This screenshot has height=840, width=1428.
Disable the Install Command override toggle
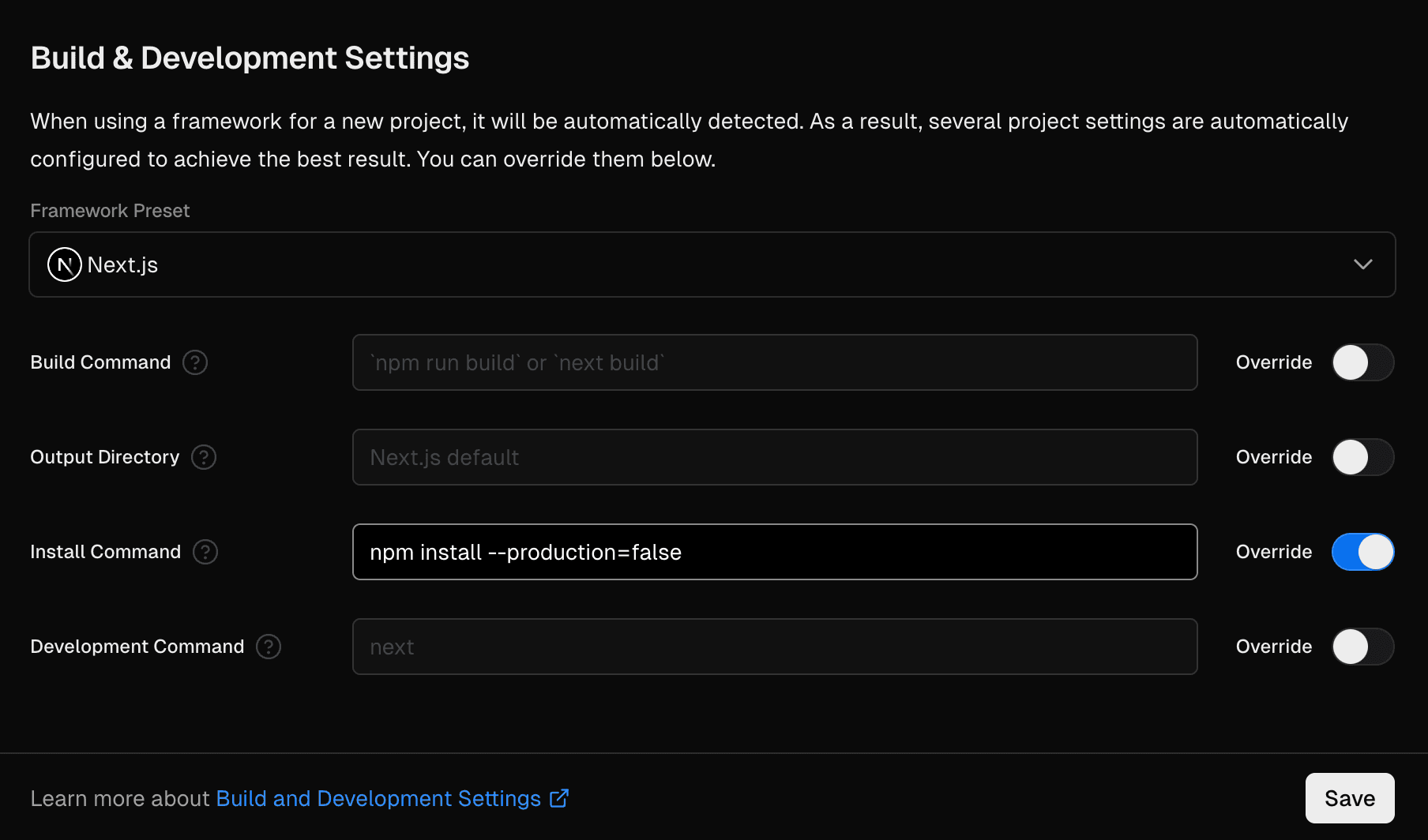[x=1362, y=552]
